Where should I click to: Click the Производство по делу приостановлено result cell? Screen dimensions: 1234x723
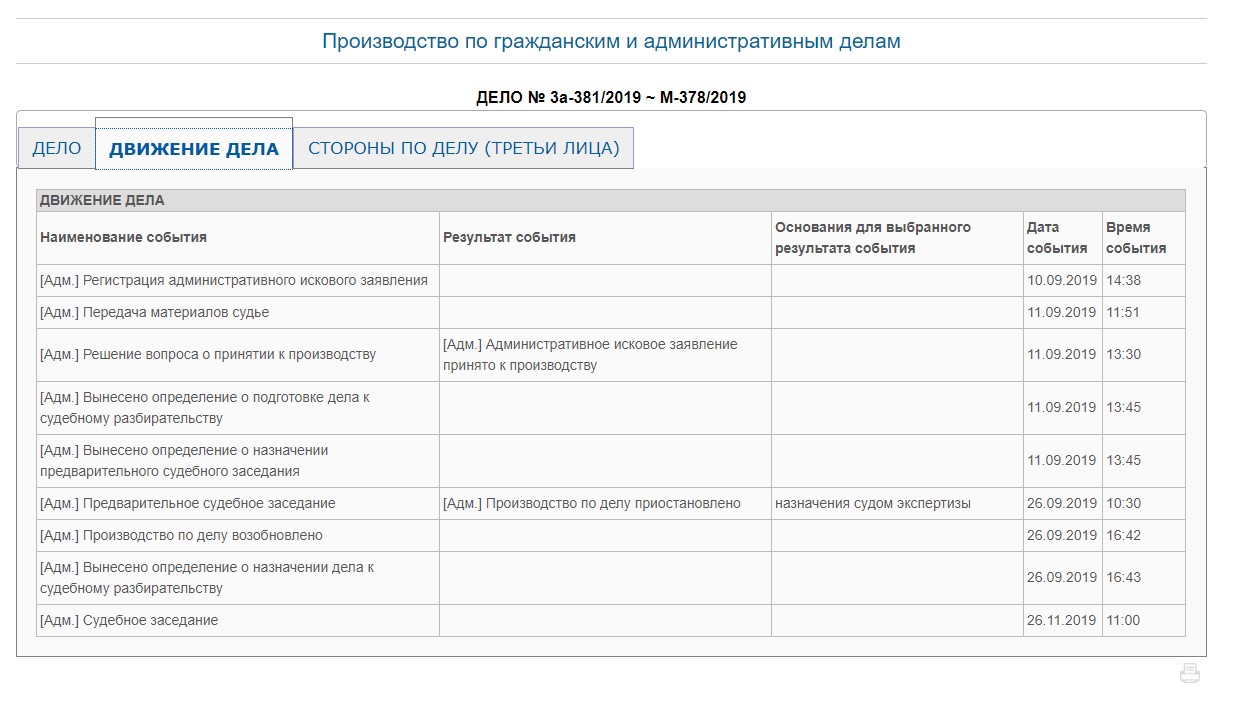coord(591,504)
